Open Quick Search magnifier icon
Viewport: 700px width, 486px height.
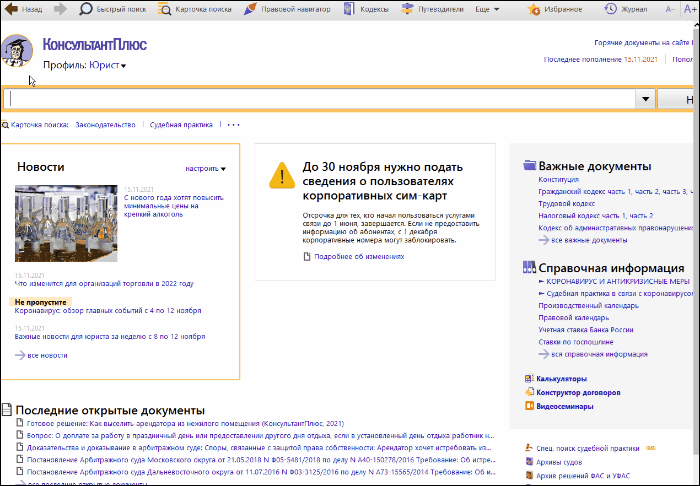point(85,9)
